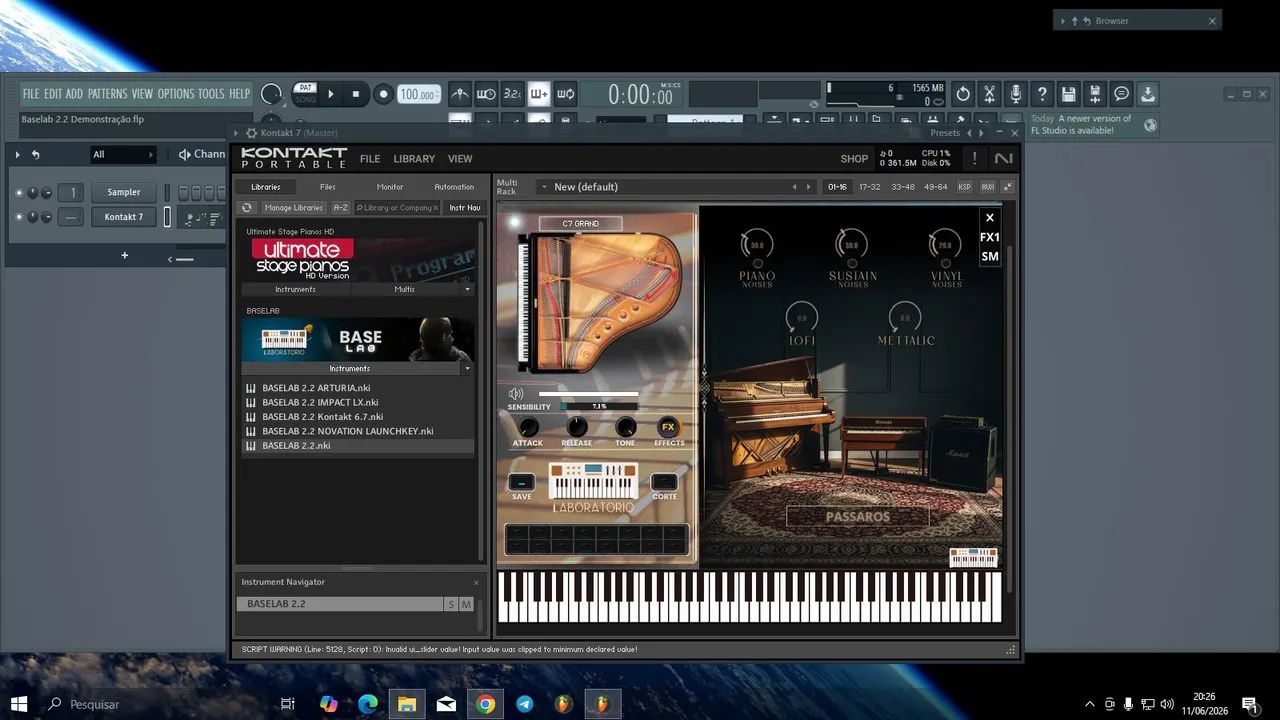Image resolution: width=1280 pixels, height=720 pixels.
Task: Click the FX1 button in Baselab panel
Action: click(x=989, y=237)
